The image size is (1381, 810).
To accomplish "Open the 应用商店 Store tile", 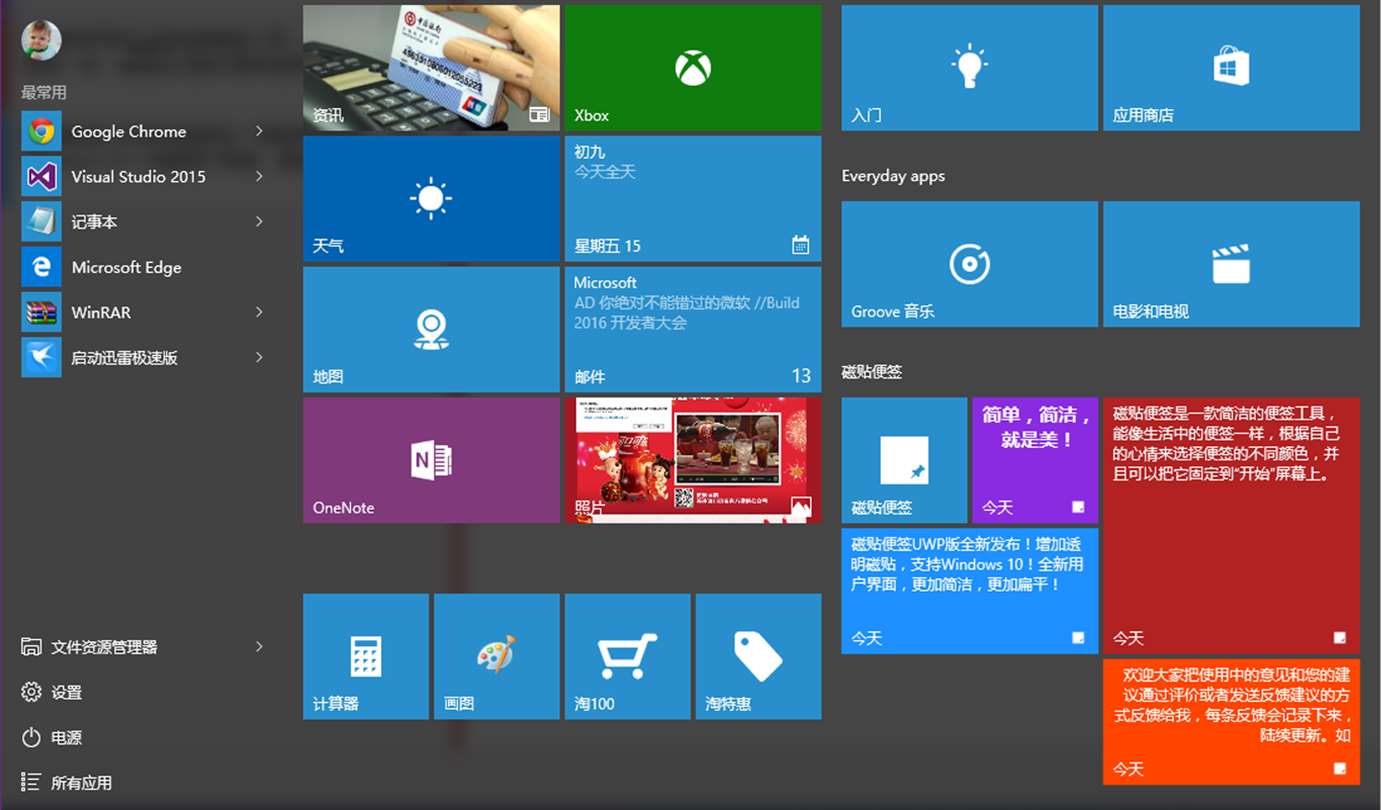I will point(1231,68).
